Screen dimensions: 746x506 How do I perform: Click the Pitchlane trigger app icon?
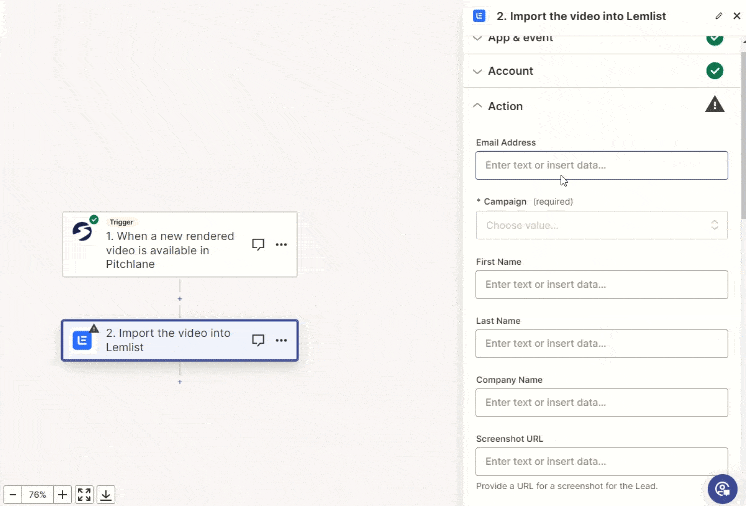tap(82, 232)
